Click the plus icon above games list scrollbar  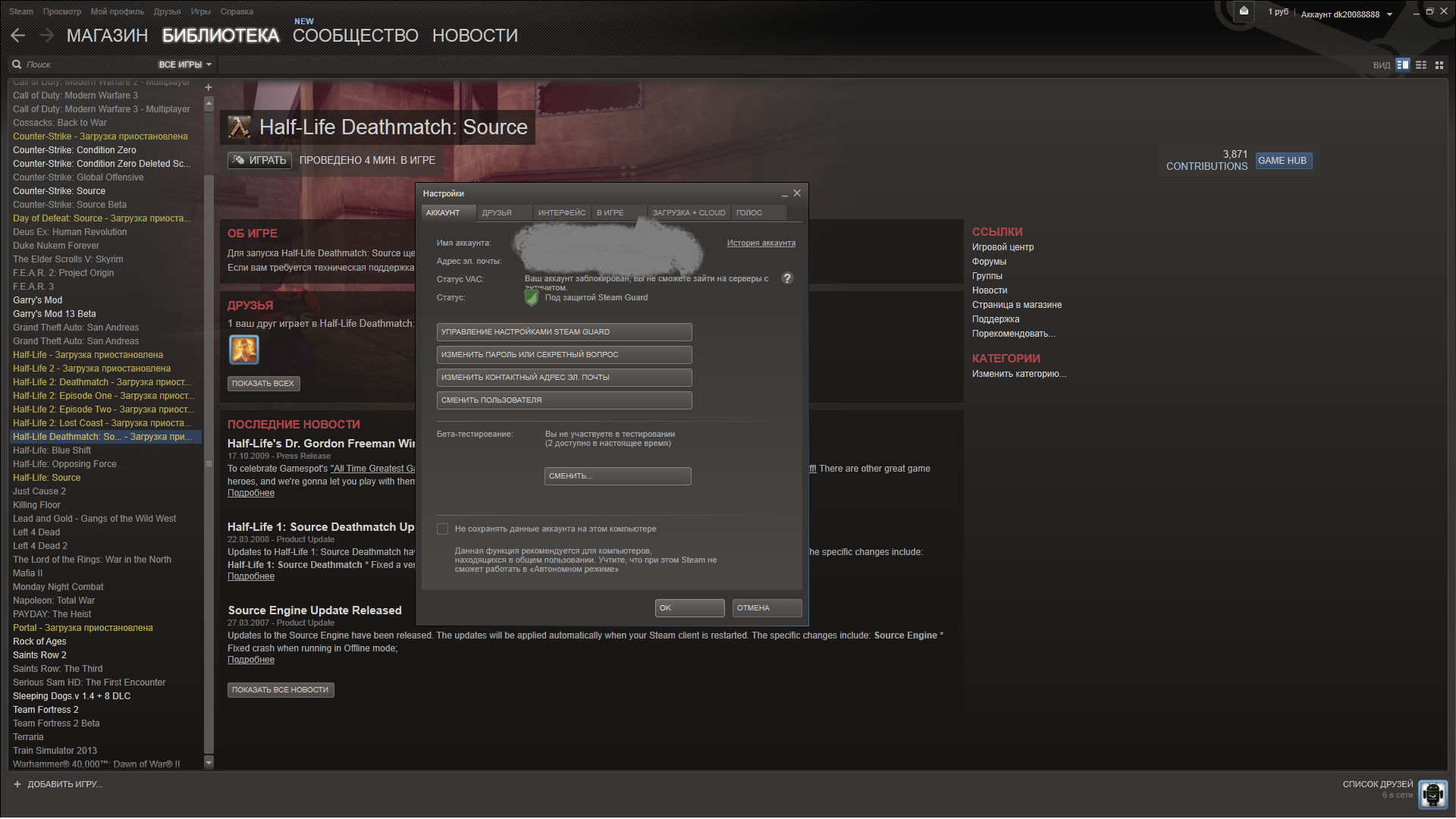point(209,87)
